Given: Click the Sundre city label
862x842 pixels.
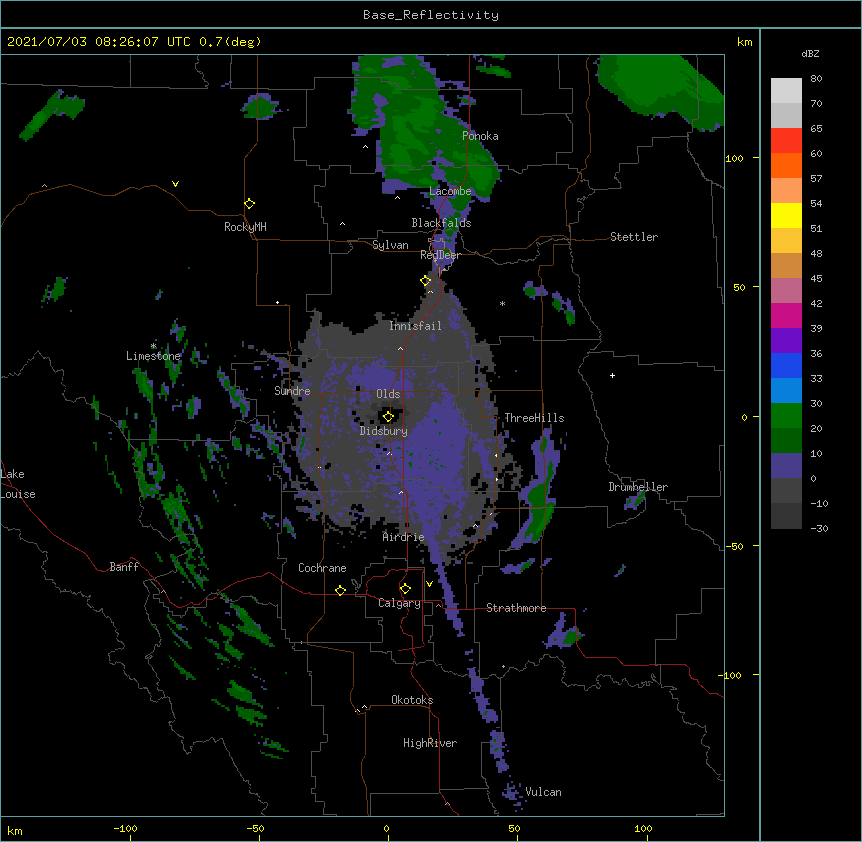Looking at the screenshot, I should [x=292, y=391].
